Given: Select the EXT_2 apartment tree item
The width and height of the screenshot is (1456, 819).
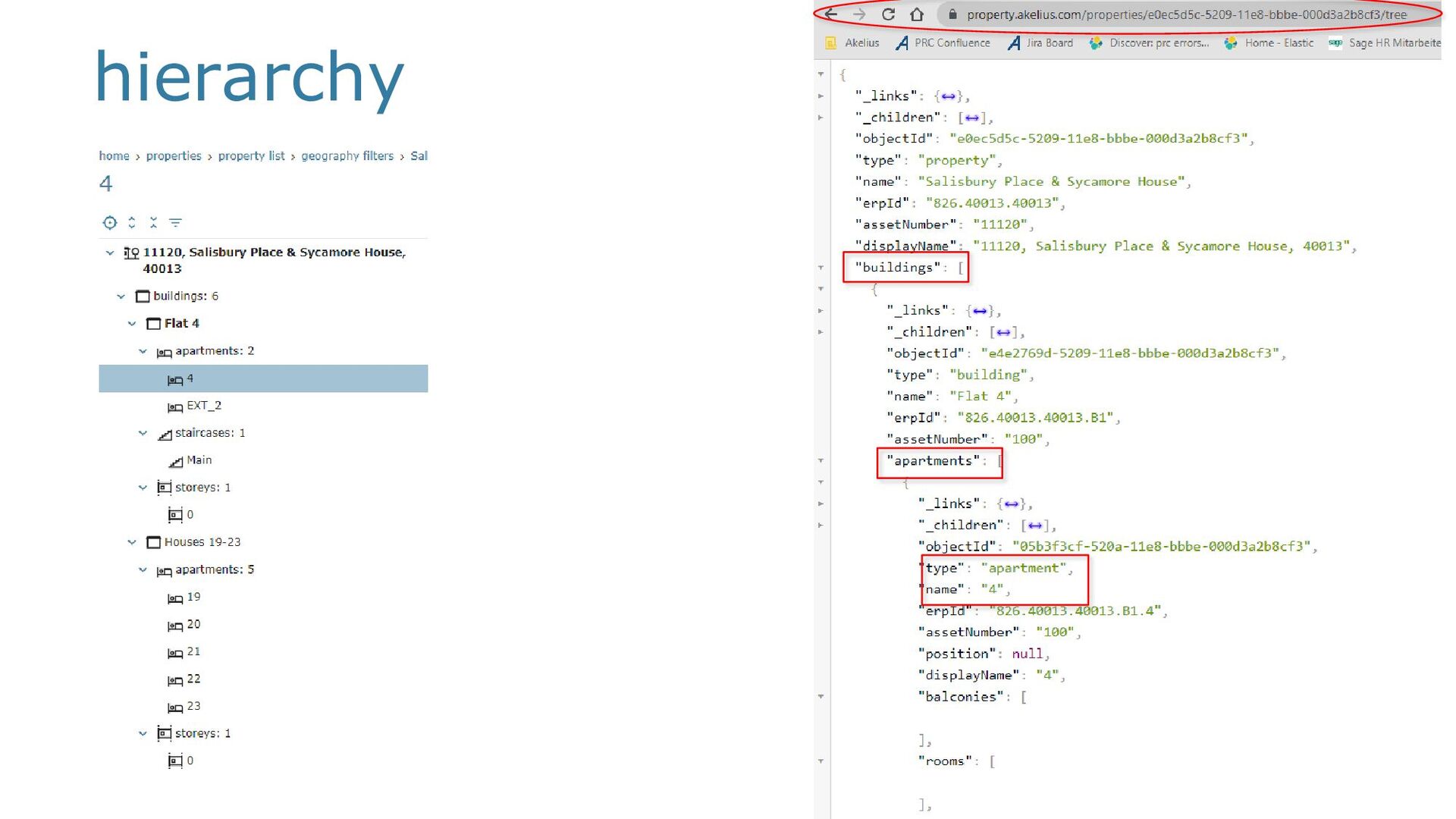Looking at the screenshot, I should 203,406.
